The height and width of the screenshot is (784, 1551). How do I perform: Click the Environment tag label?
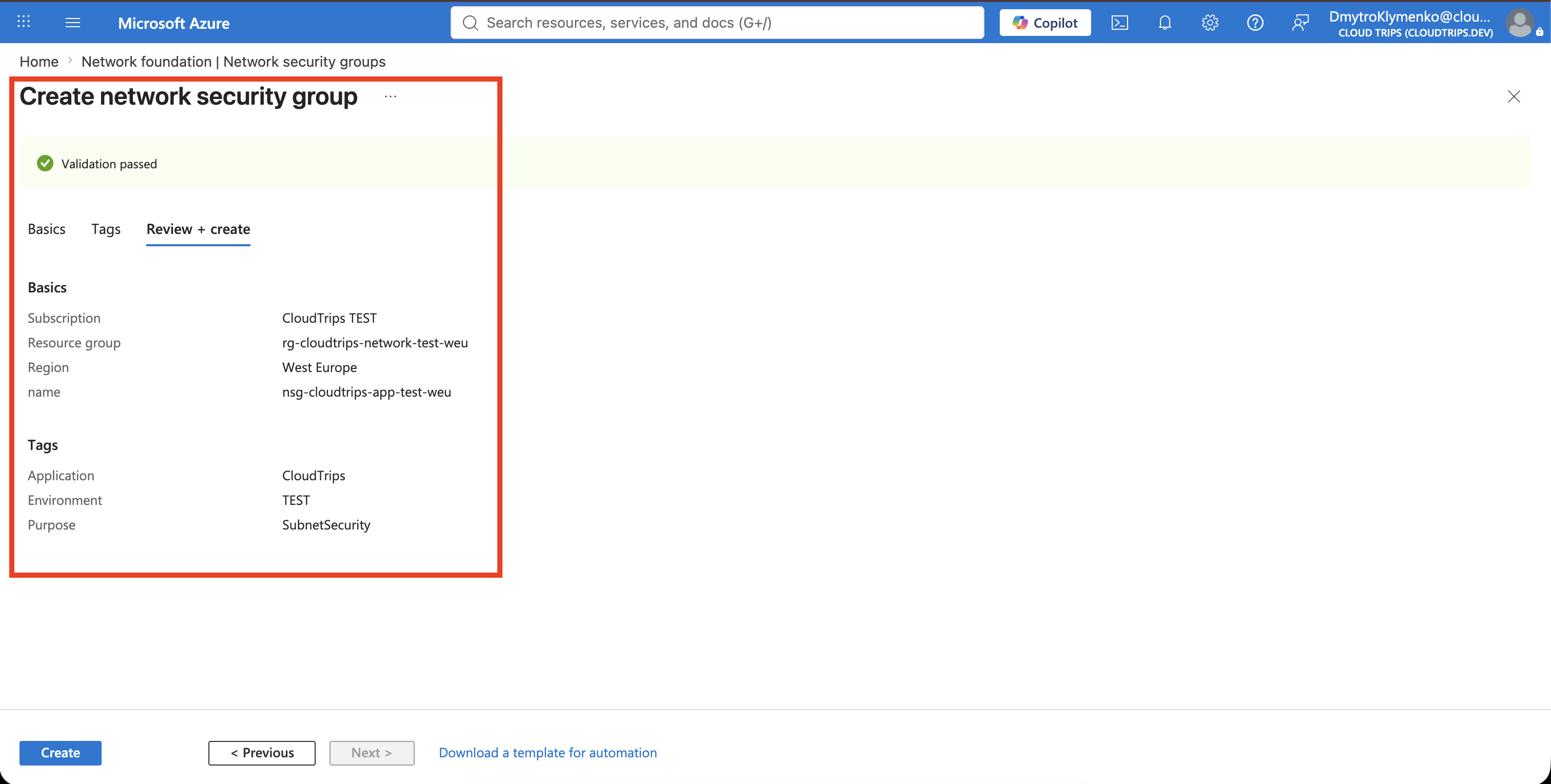[x=65, y=500]
